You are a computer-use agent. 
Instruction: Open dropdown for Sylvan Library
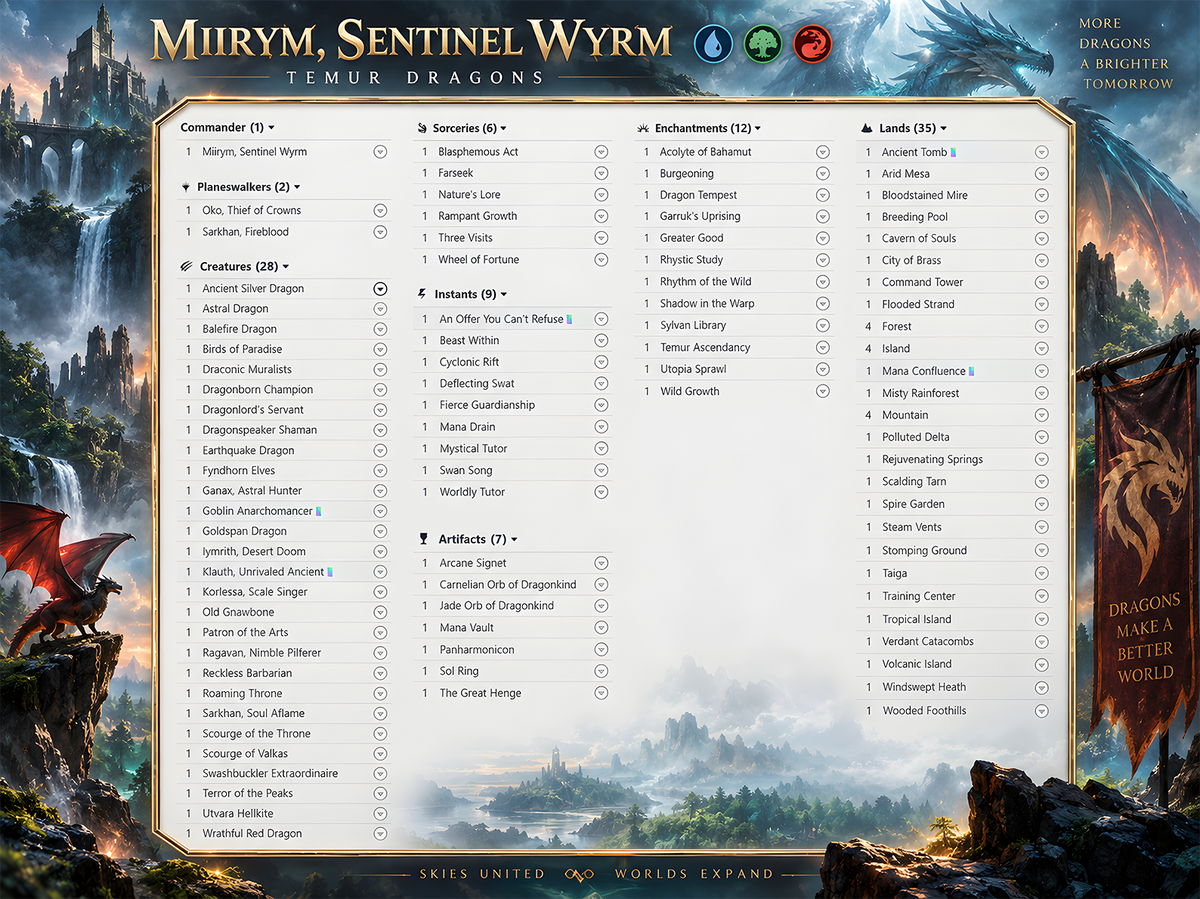(x=823, y=325)
